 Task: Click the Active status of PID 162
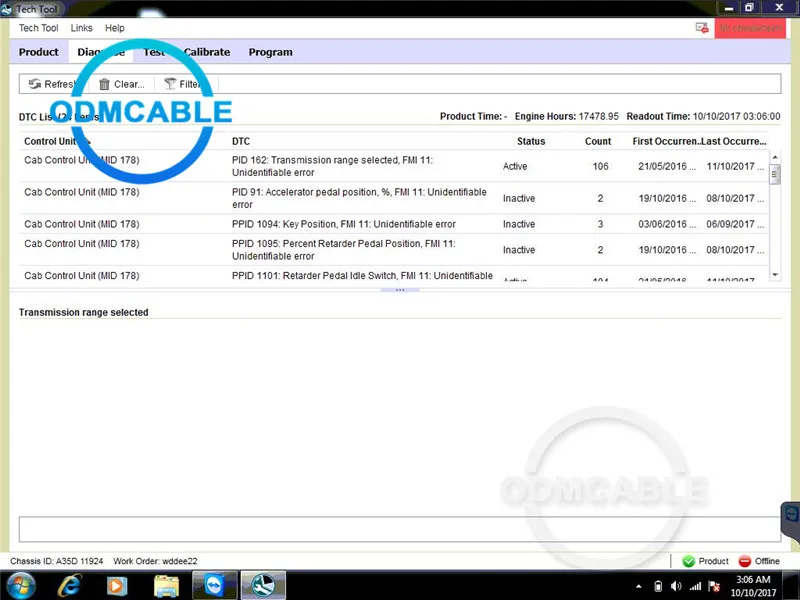point(515,166)
